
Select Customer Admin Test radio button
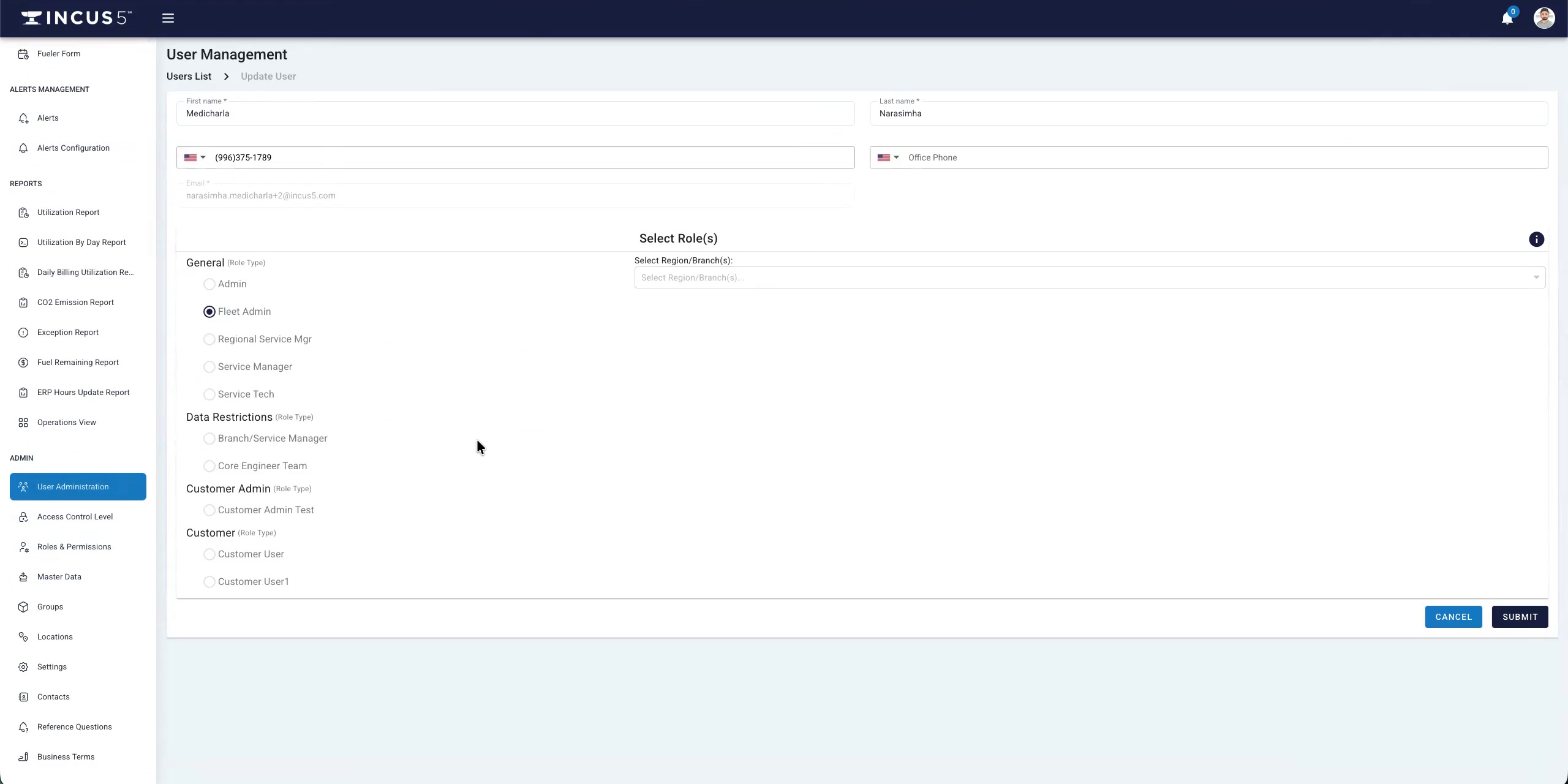[x=209, y=510]
